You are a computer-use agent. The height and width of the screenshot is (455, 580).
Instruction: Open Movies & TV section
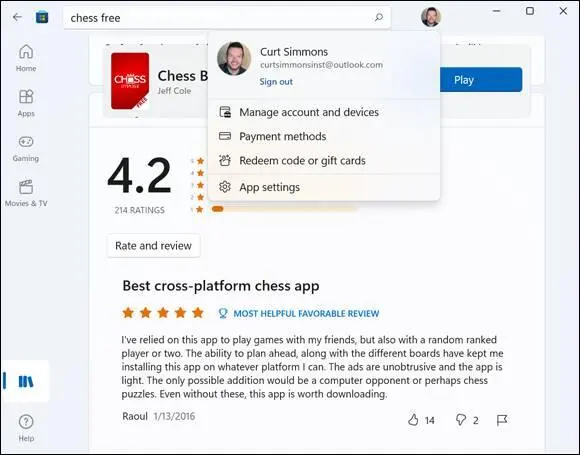[x=26, y=193]
